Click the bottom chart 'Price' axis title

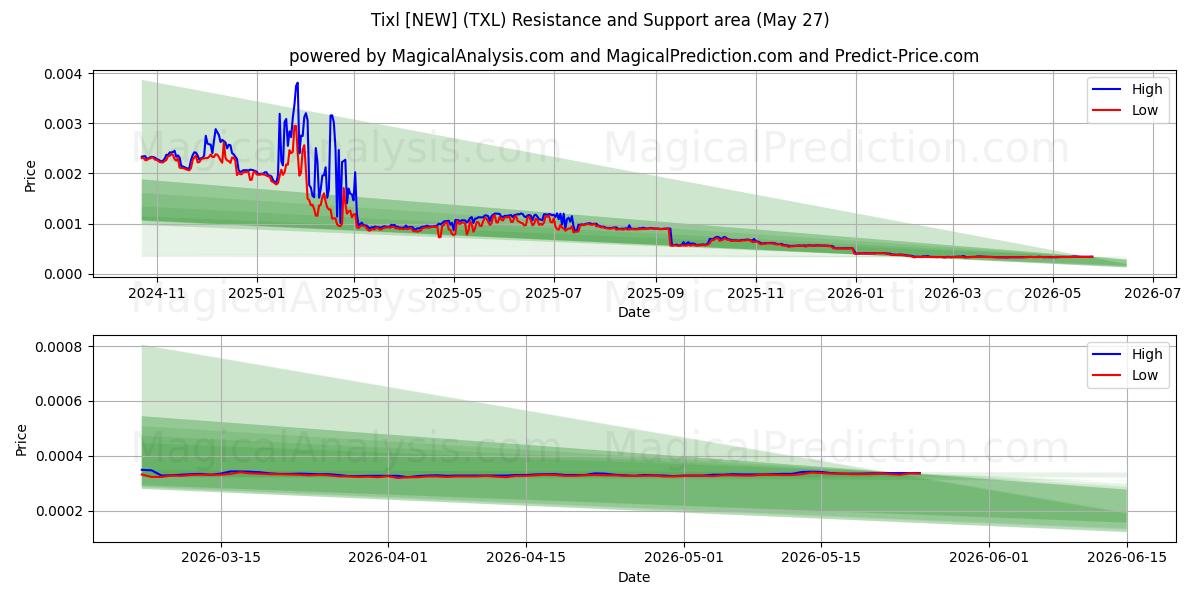[22, 440]
